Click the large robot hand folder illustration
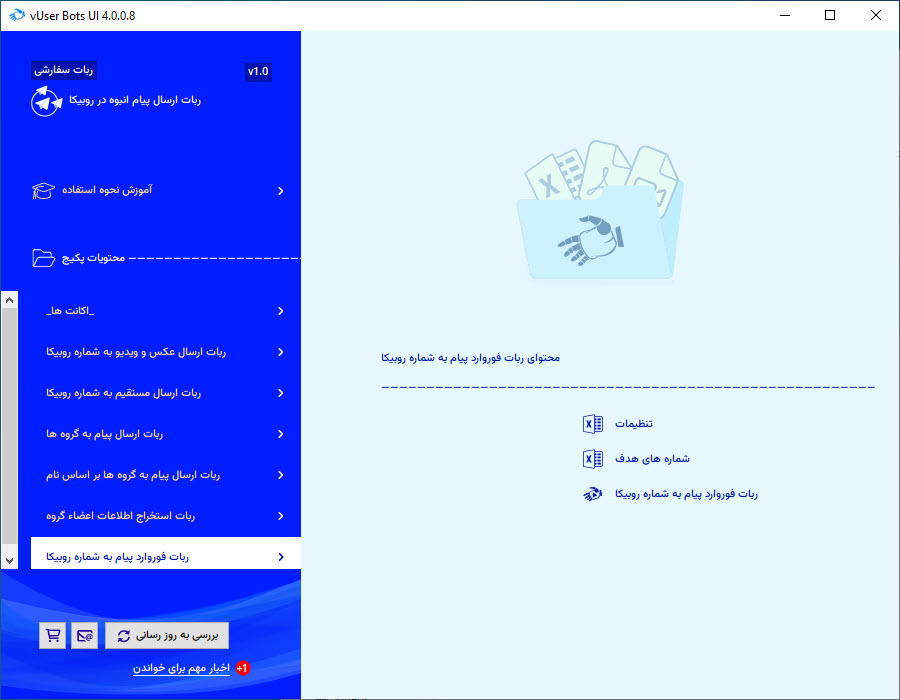The height and width of the screenshot is (700, 900). (600, 210)
